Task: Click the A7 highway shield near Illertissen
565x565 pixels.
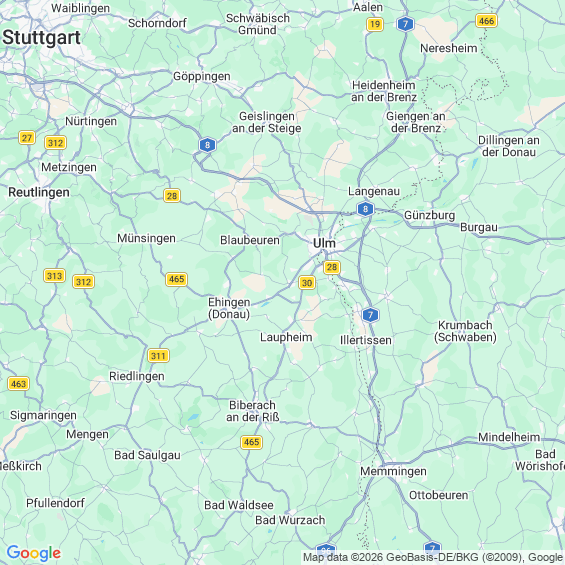Action: [370, 315]
